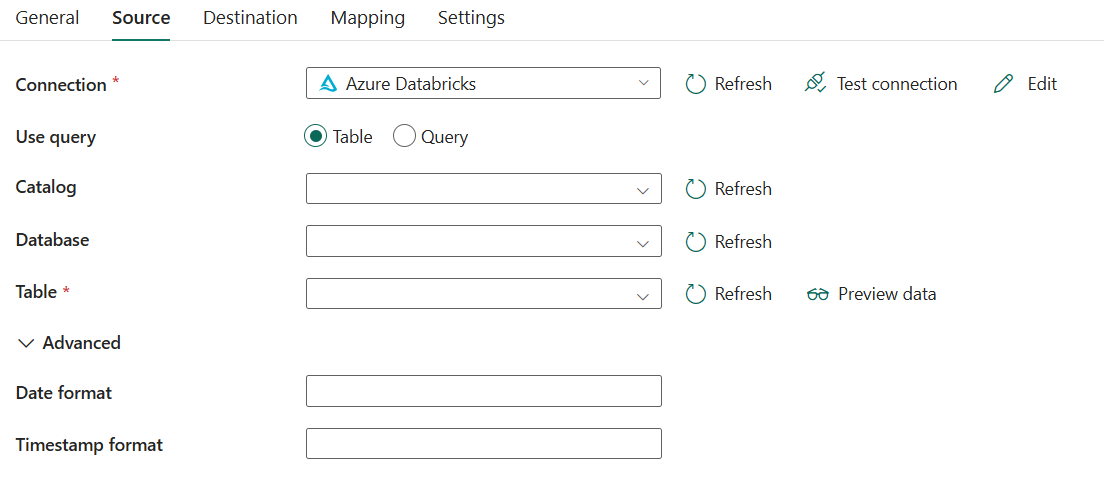Collapse the Advanced section
This screenshot has height=499, width=1104.
pyautogui.click(x=69, y=343)
